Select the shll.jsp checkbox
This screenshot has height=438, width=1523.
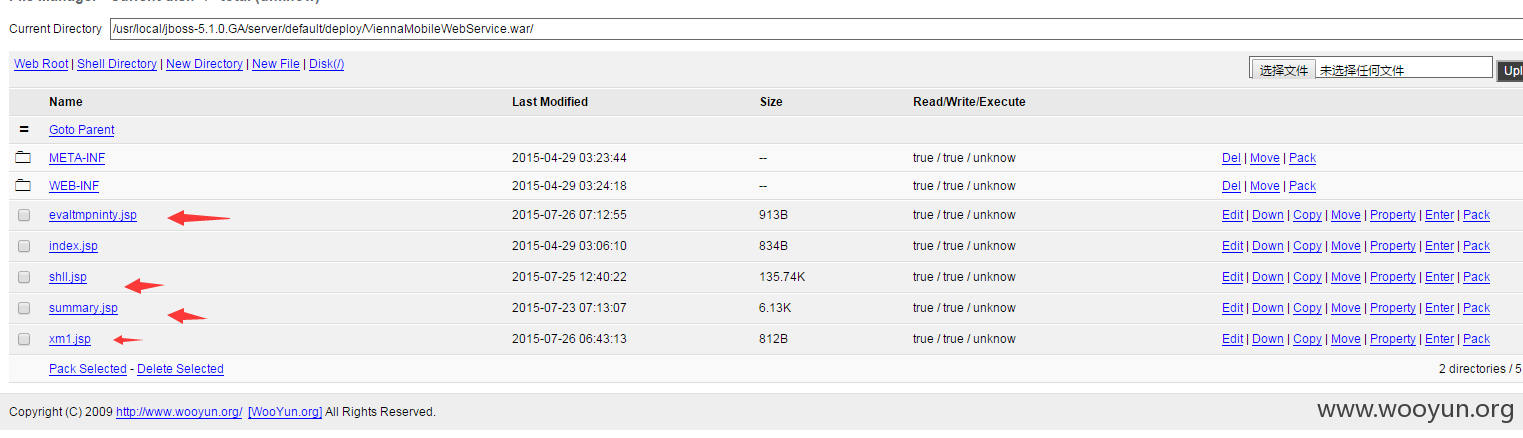(24, 277)
